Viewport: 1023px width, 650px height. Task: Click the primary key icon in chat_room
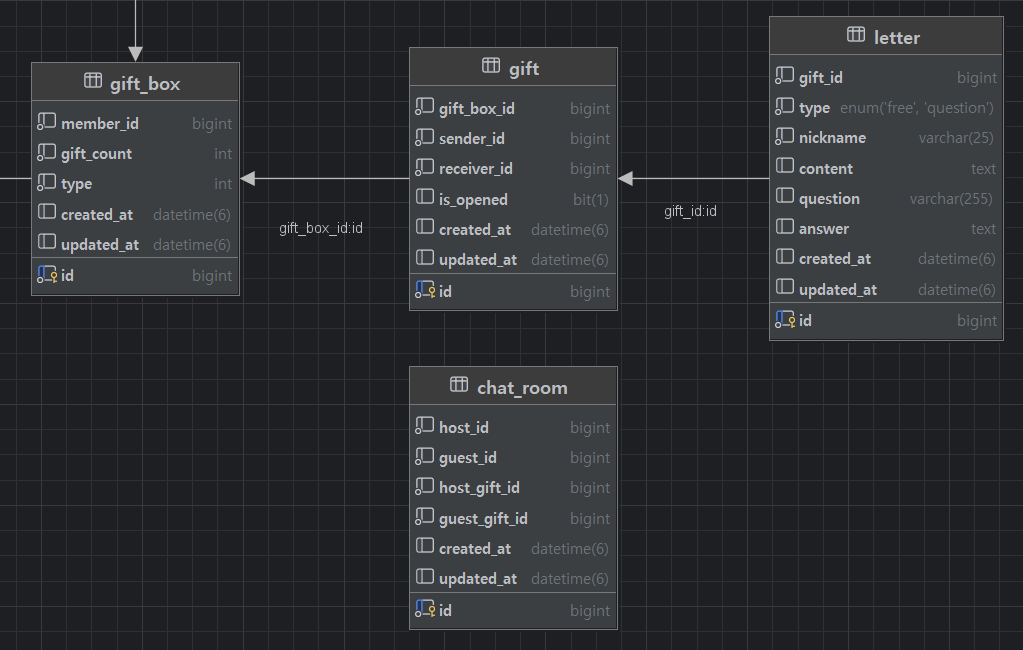[425, 609]
